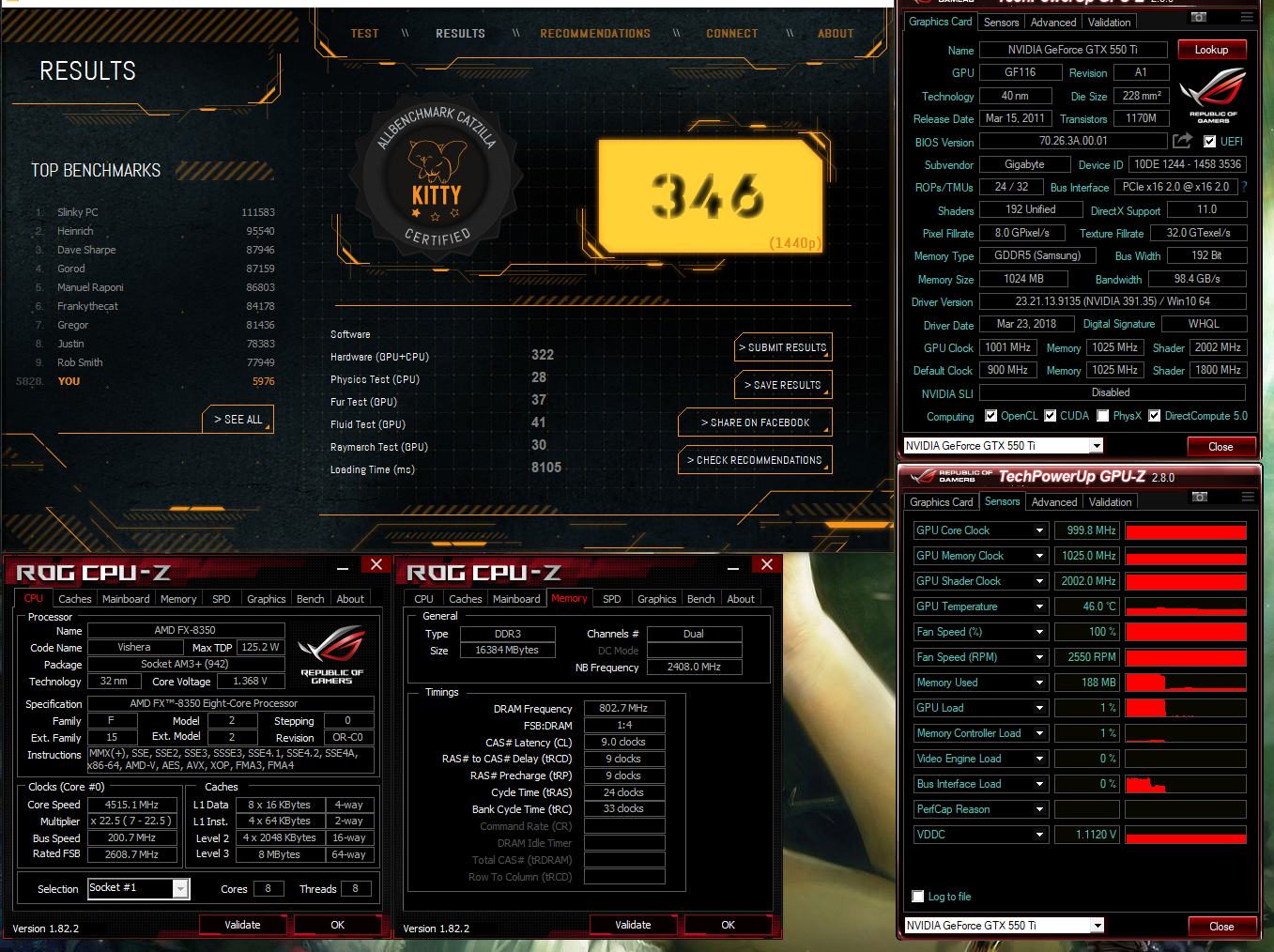The image size is (1274, 952).
Task: Enable the PhysX checkbox
Action: pyautogui.click(x=1103, y=416)
